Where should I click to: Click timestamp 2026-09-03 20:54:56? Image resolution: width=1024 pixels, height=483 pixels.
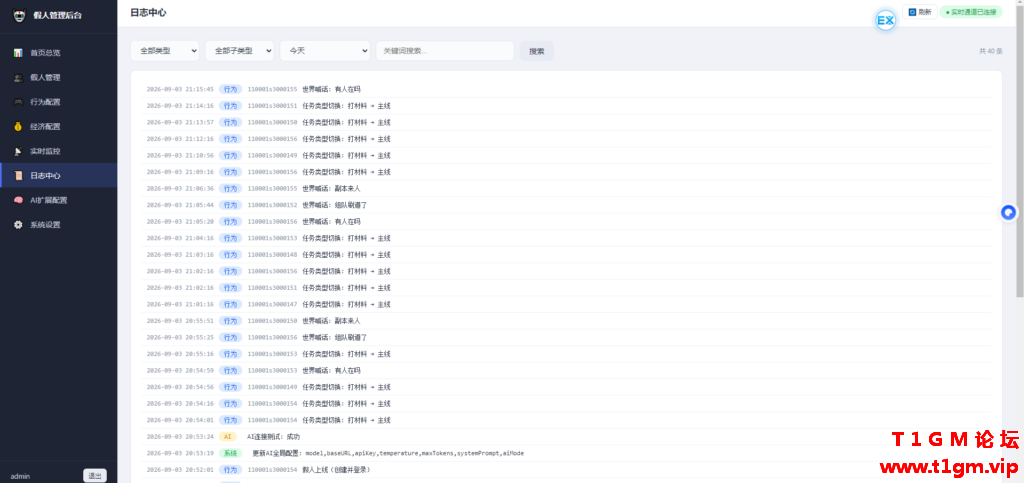point(180,387)
